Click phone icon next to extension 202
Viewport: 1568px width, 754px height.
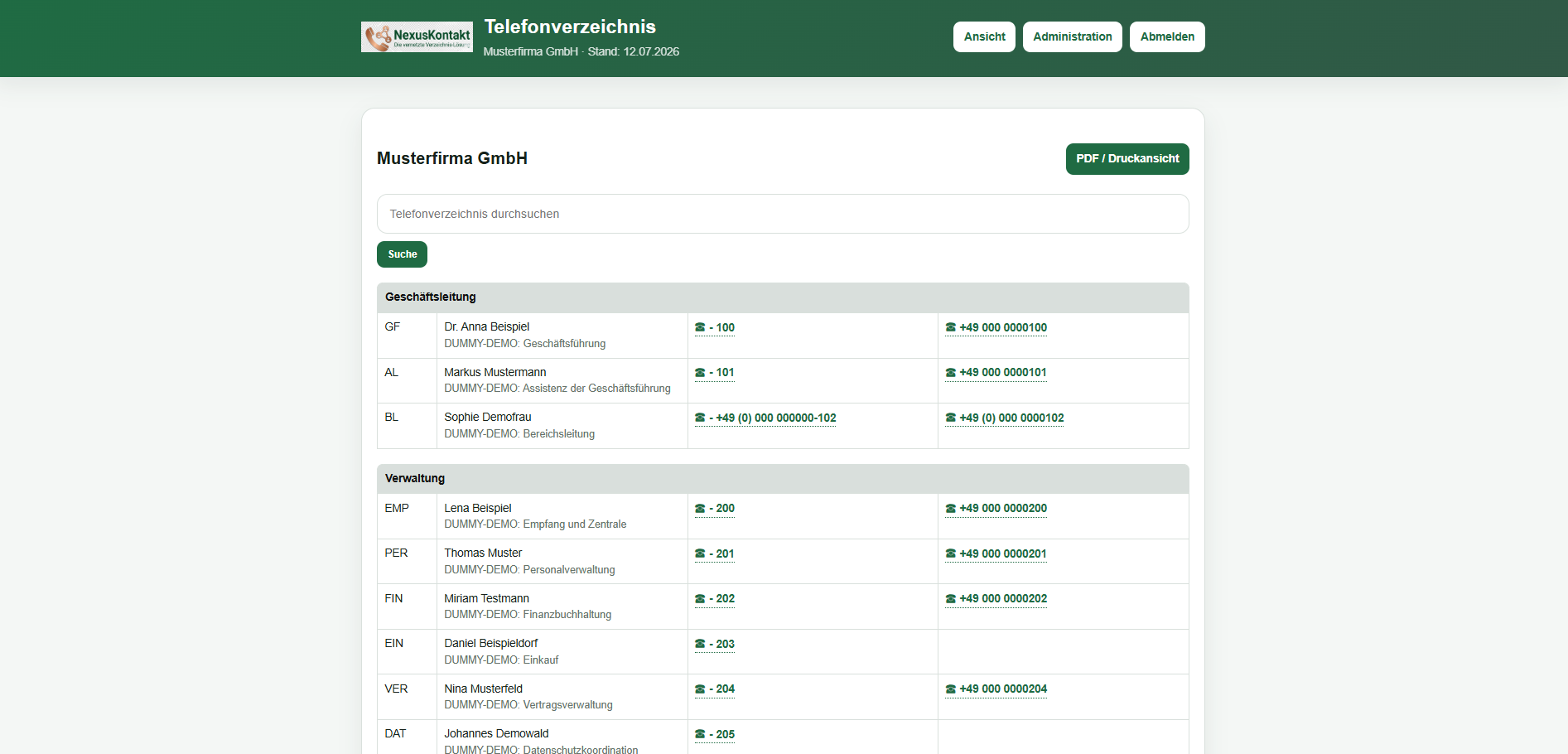pyautogui.click(x=700, y=598)
